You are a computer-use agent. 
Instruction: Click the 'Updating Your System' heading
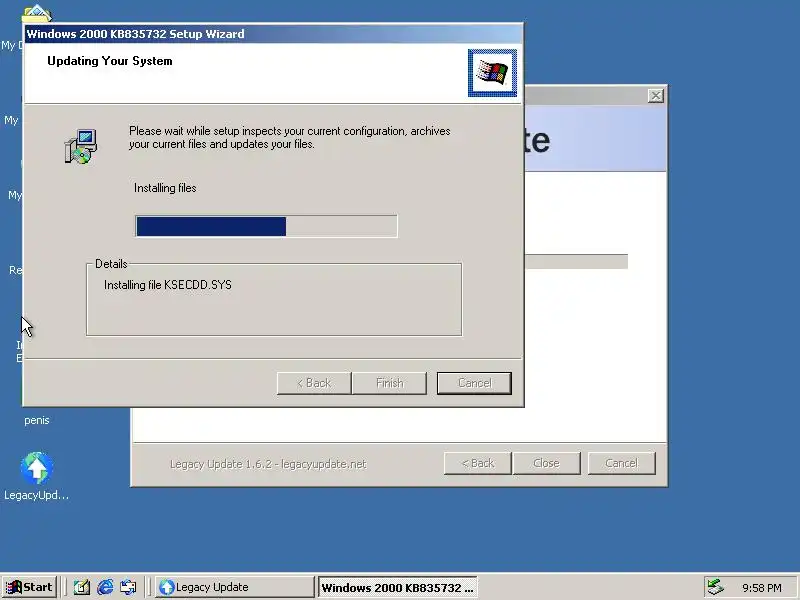[x=110, y=61]
